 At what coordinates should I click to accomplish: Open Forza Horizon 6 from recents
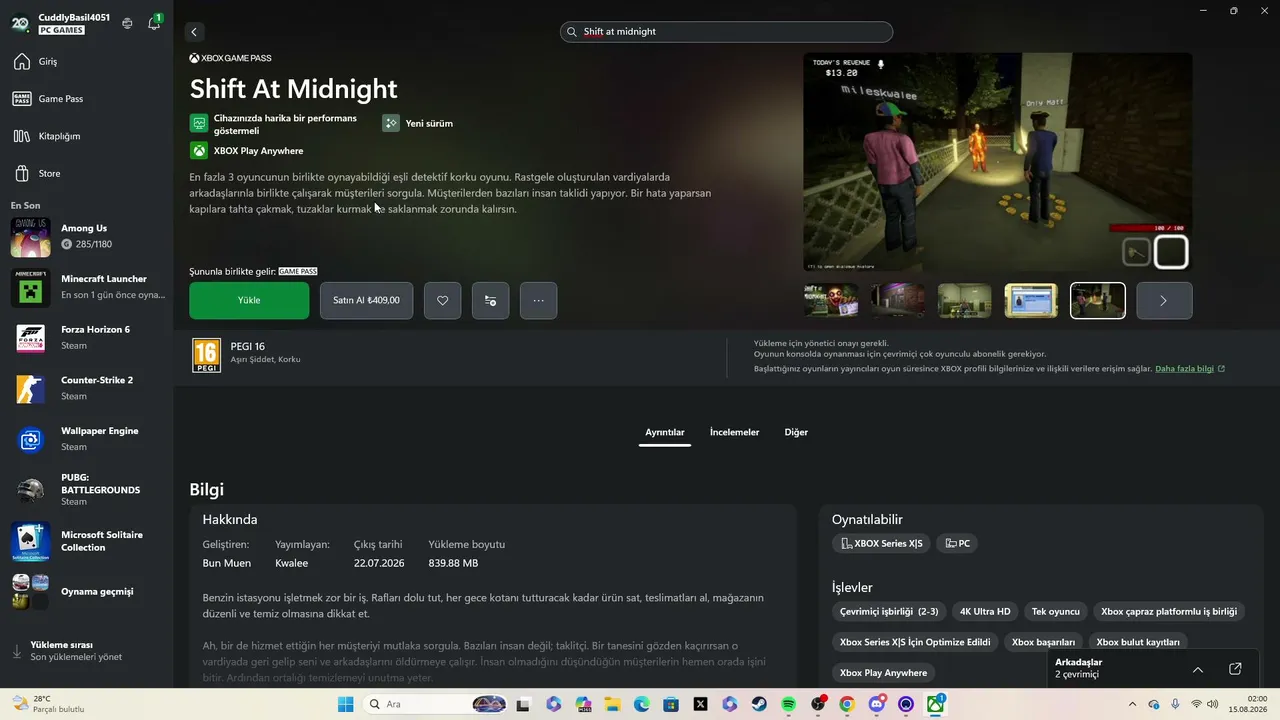[x=86, y=338]
